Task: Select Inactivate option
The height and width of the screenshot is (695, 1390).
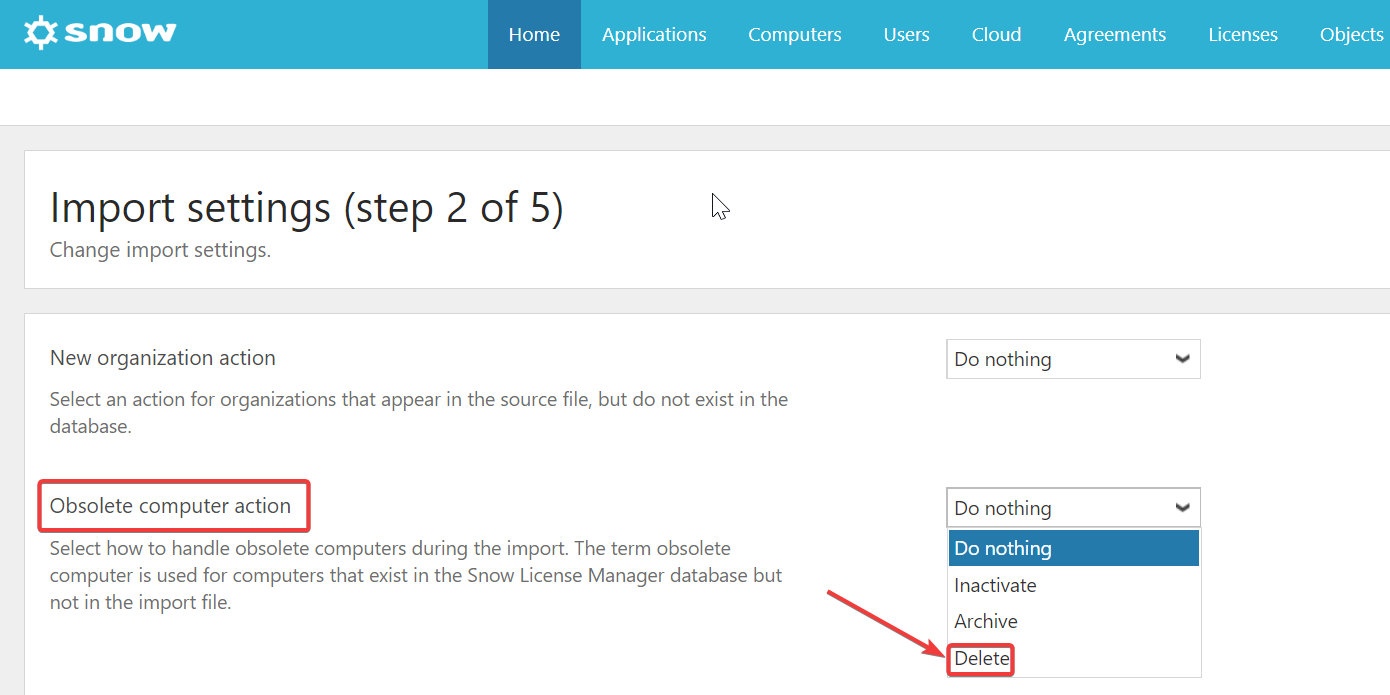Action: click(x=1073, y=585)
